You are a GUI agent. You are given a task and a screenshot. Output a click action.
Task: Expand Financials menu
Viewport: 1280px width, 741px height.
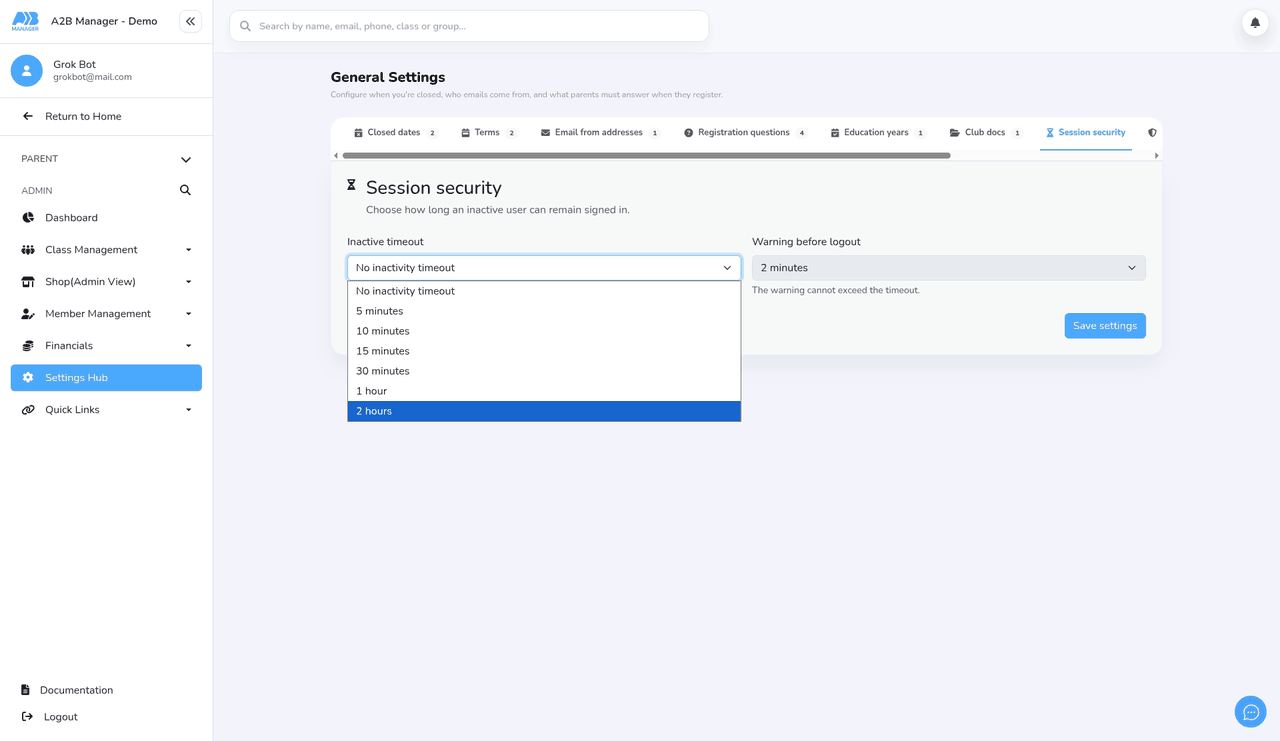[x=106, y=346]
